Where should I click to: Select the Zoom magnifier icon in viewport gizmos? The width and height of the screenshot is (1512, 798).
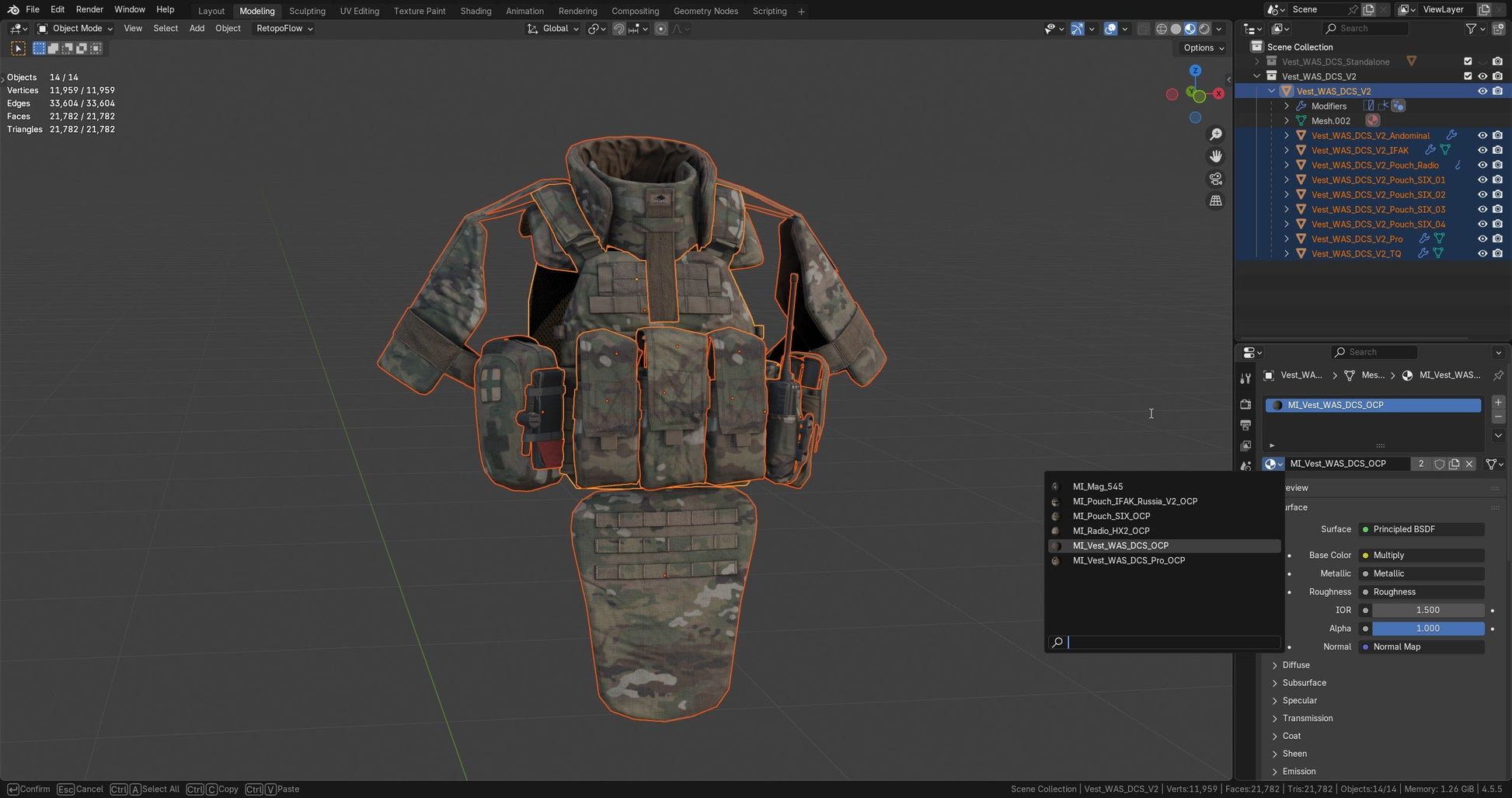point(1216,134)
